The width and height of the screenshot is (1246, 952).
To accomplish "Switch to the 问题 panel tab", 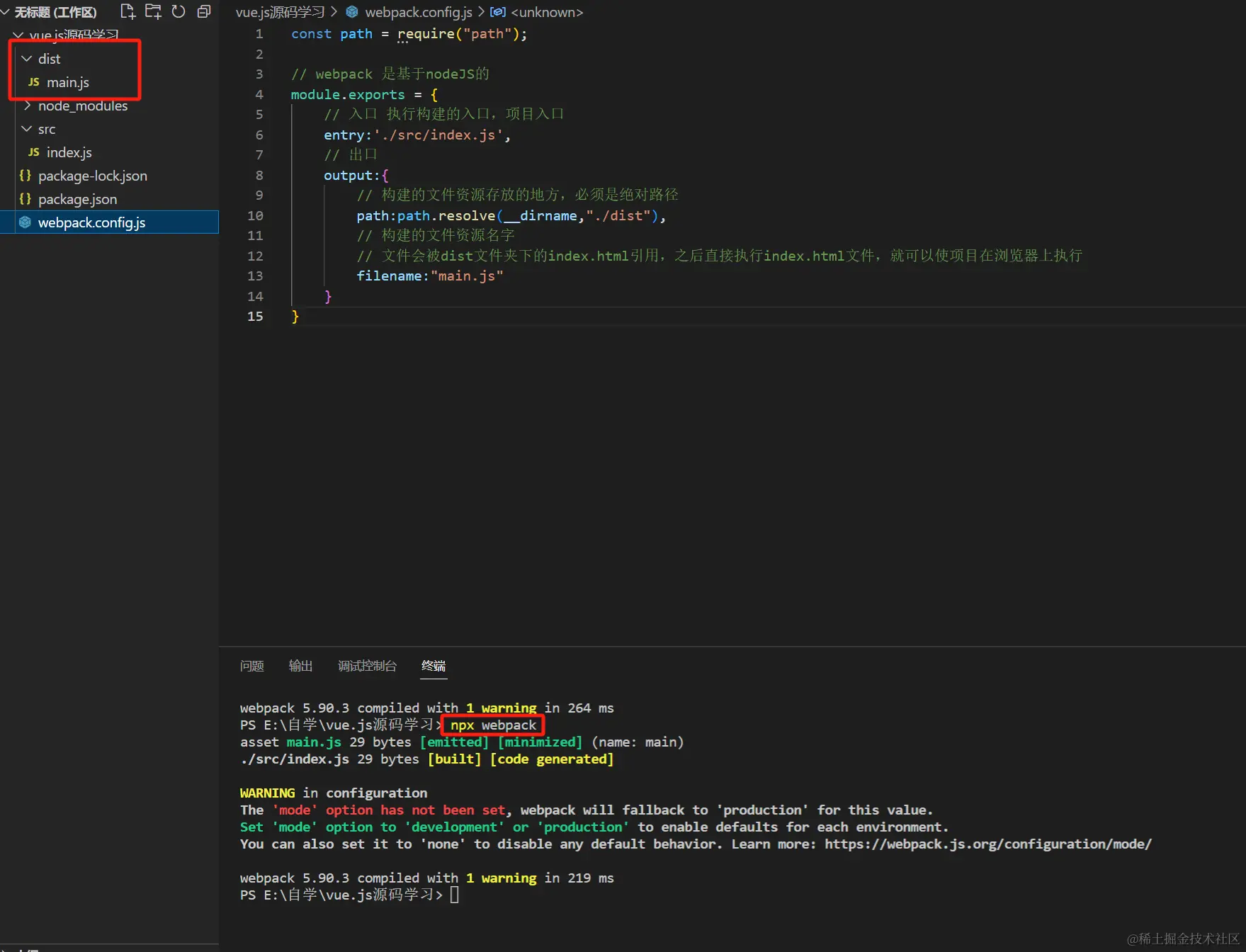I will [x=251, y=666].
